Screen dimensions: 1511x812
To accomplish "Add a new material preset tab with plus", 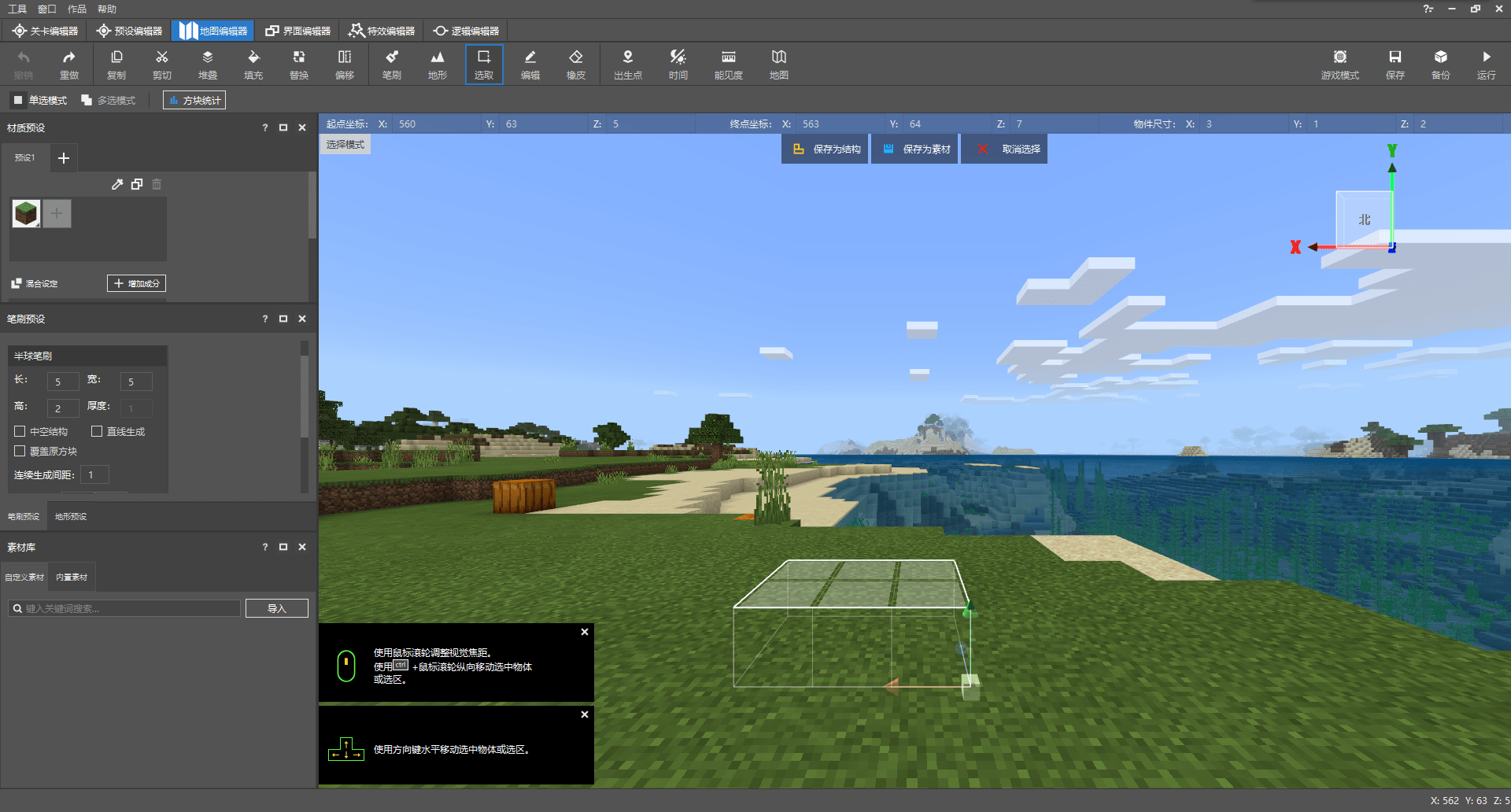I will (64, 158).
